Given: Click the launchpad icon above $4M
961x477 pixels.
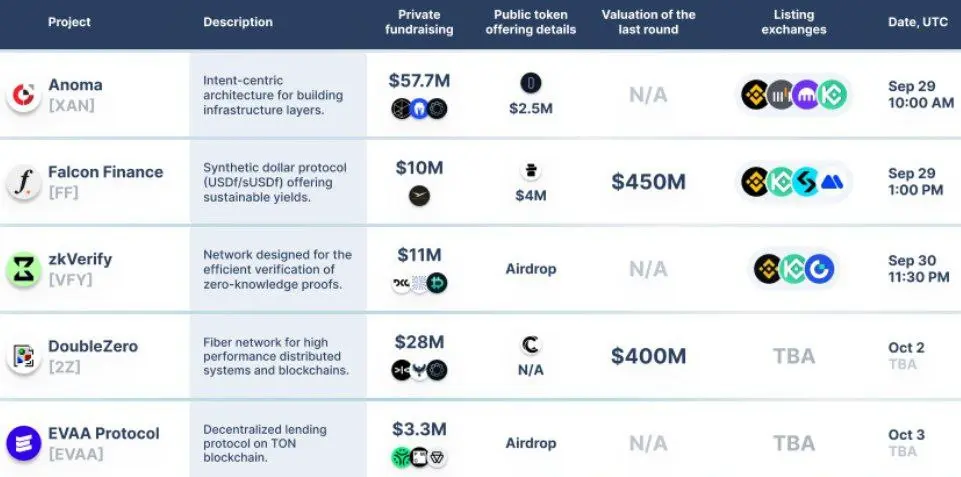Looking at the screenshot, I should pyautogui.click(x=531, y=170).
